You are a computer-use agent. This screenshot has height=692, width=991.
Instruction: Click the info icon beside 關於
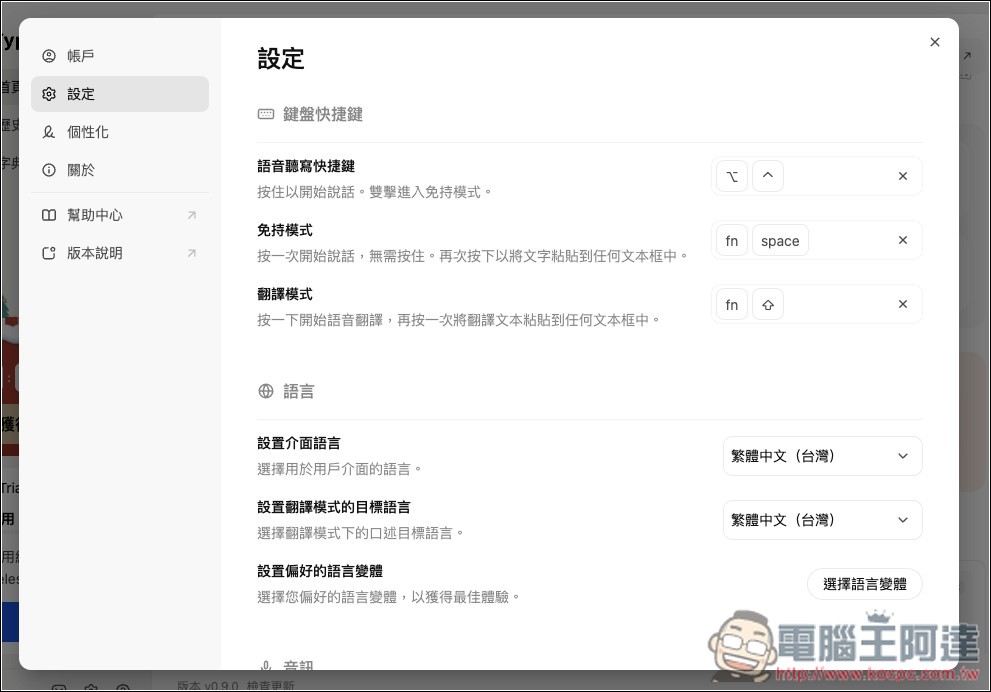click(48, 170)
